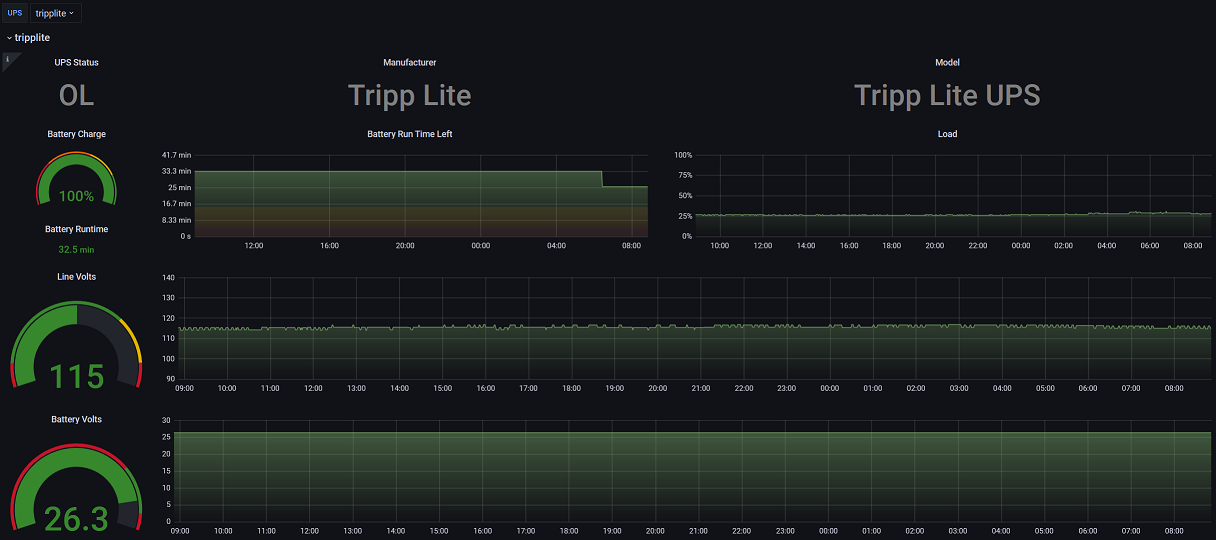Click the Tripp Lite UPS model value
Image resolution: width=1216 pixels, height=540 pixels.
[947, 96]
